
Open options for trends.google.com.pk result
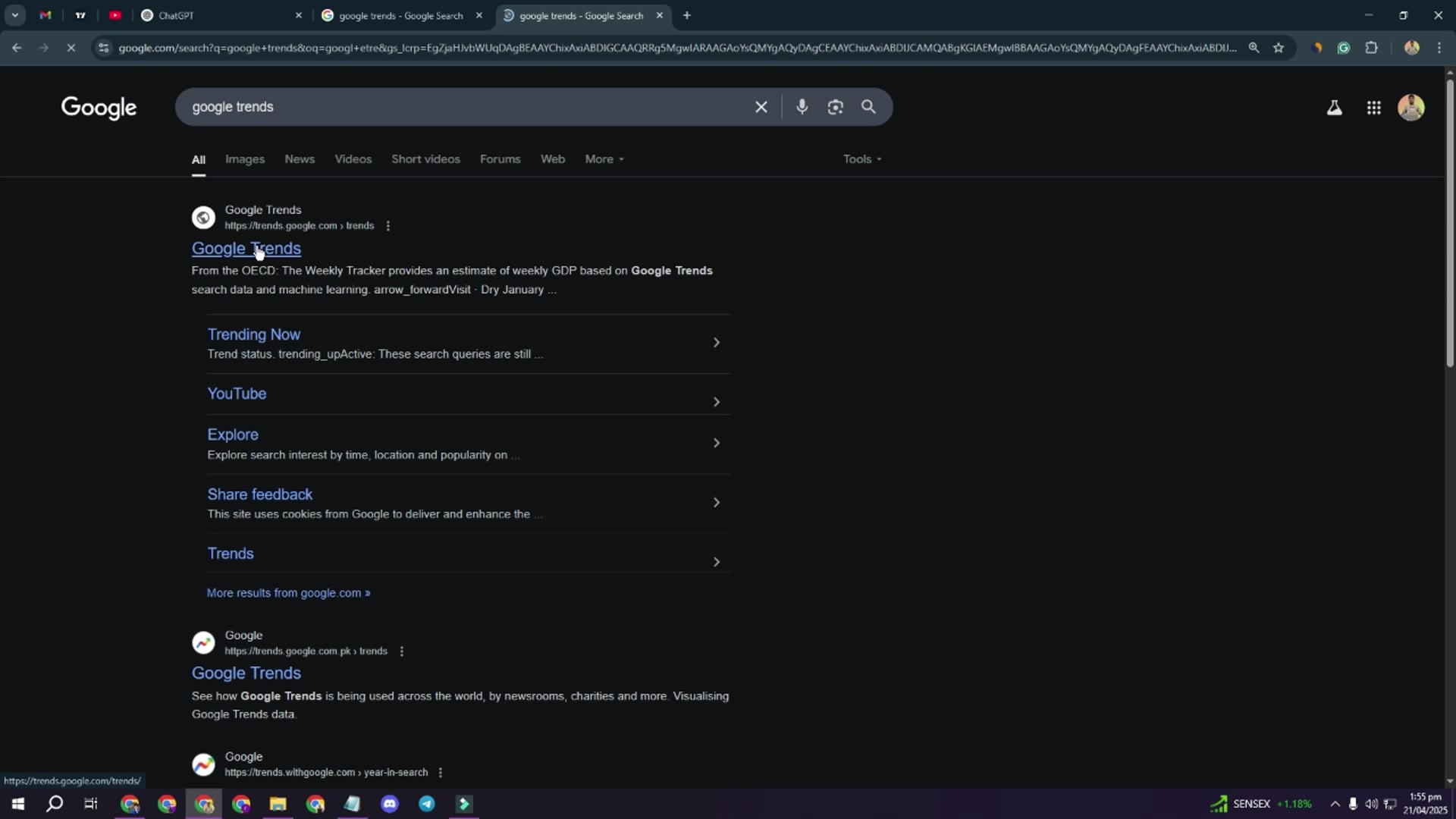pyautogui.click(x=401, y=651)
